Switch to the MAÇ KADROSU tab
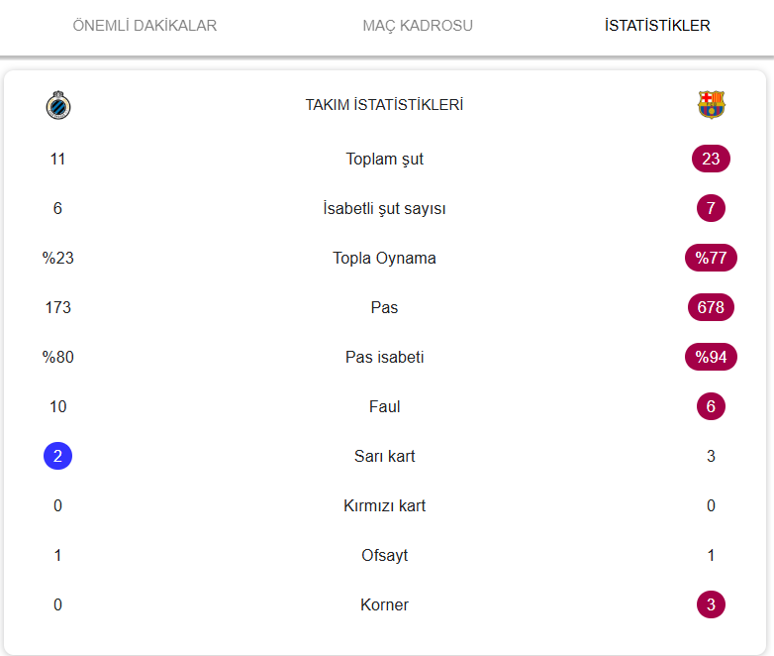 click(x=417, y=26)
